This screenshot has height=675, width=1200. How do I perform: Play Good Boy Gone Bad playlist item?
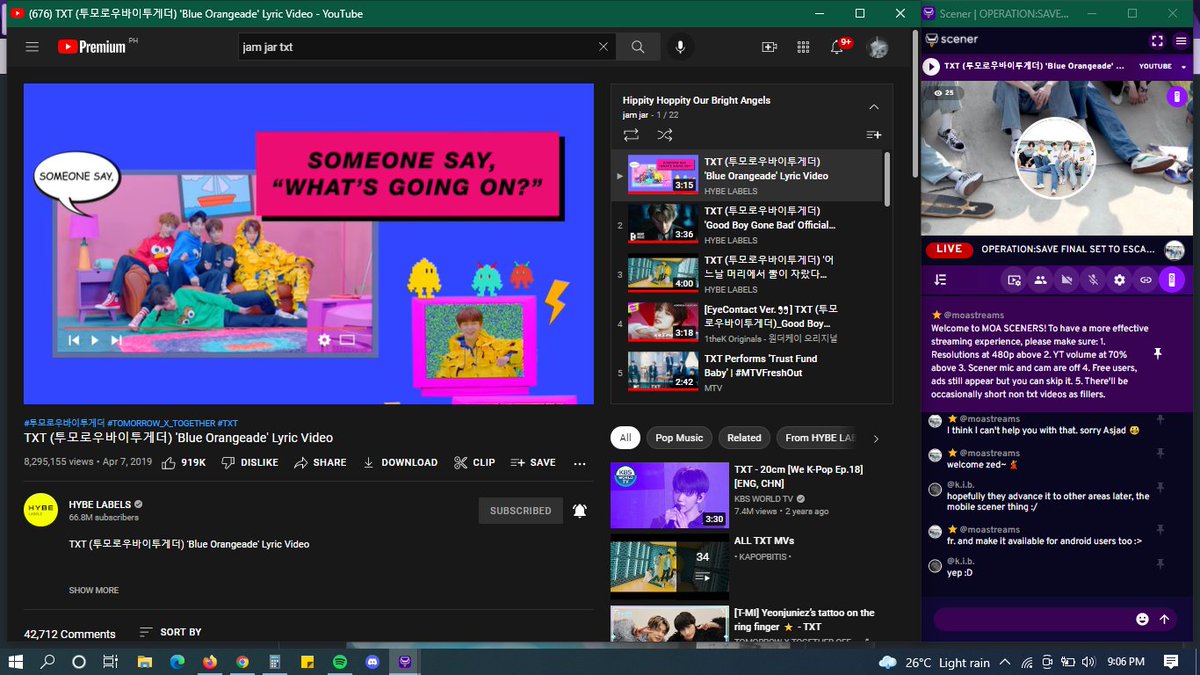pyautogui.click(x=747, y=225)
